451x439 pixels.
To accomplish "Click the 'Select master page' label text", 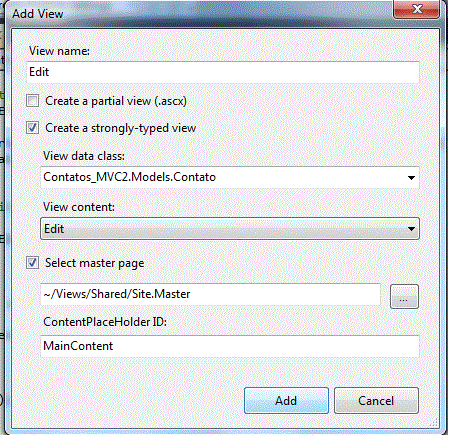I will 95,263.
